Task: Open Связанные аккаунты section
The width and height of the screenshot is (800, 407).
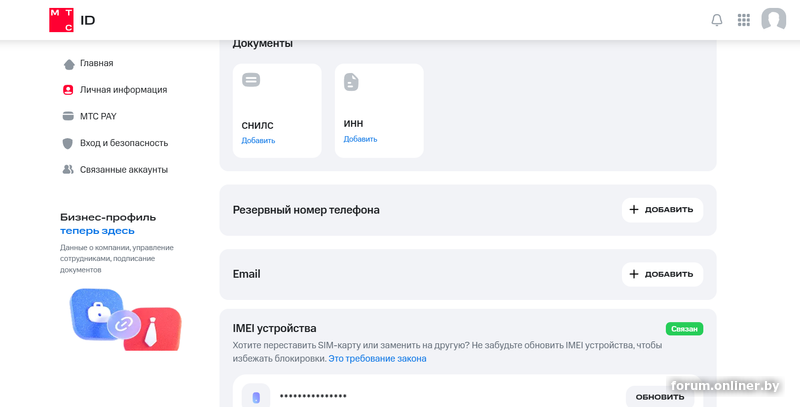Action: [124, 170]
